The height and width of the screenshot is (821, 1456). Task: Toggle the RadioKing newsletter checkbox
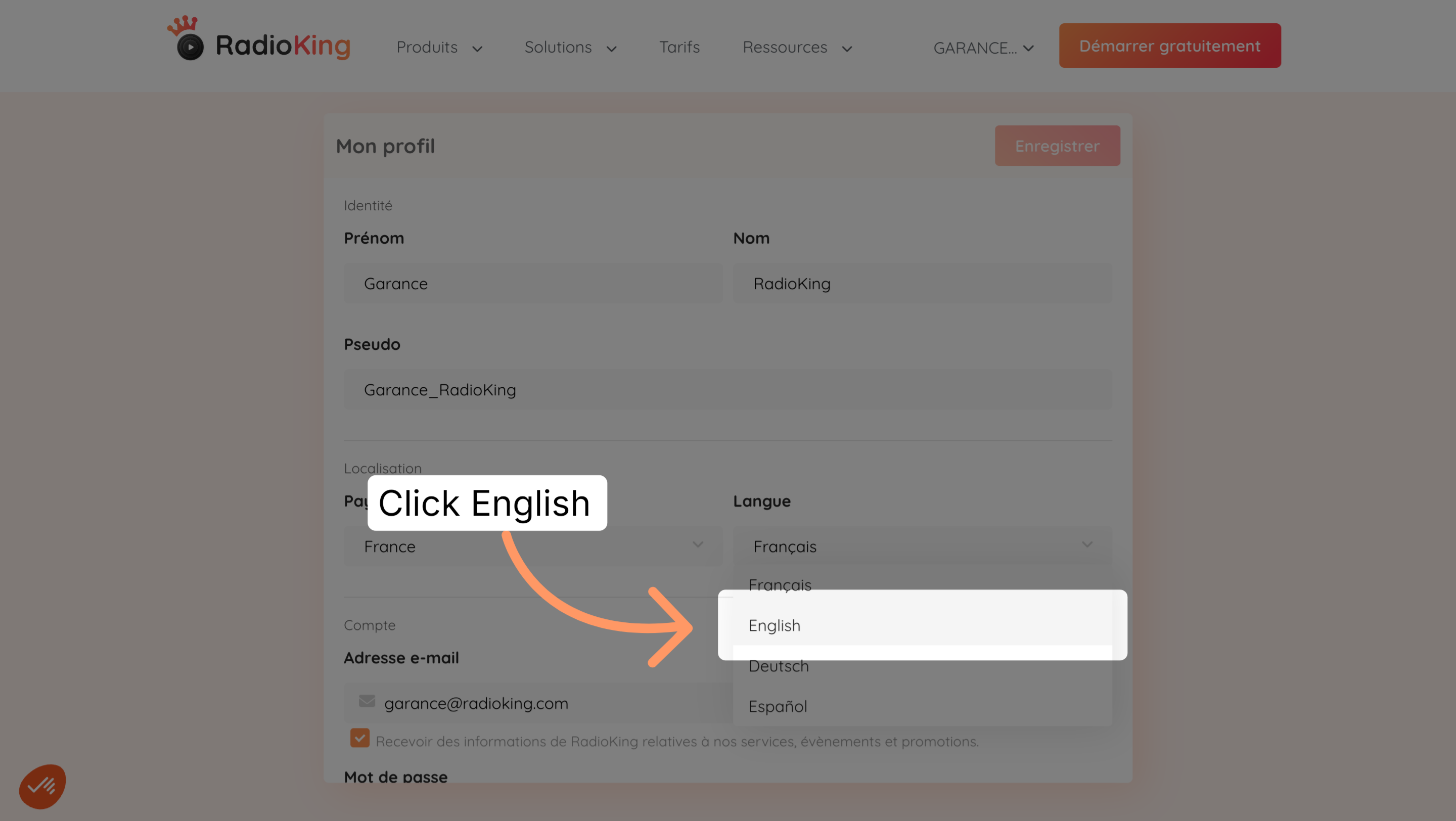(x=359, y=738)
